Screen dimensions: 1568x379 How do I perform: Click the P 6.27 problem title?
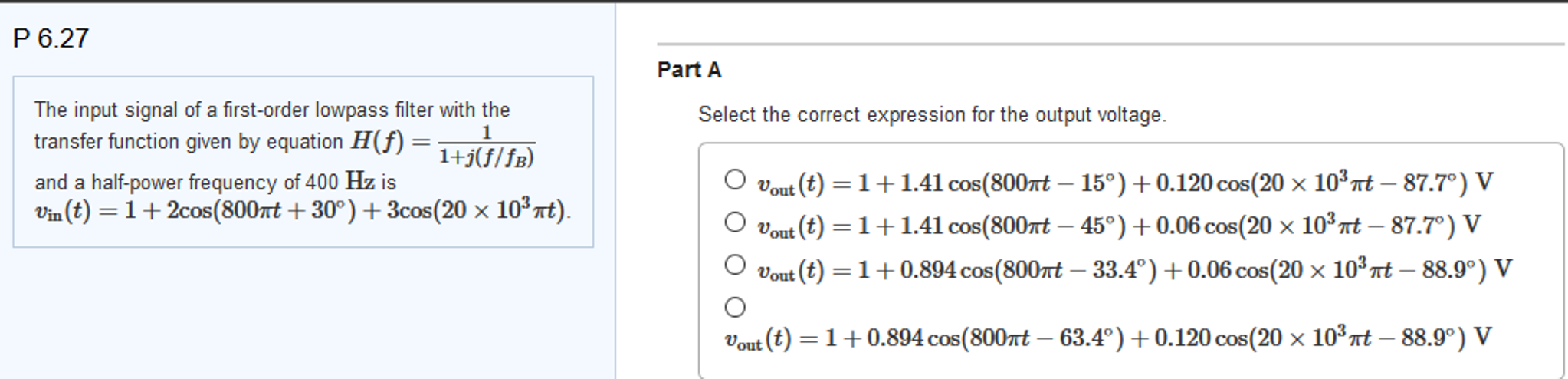[x=51, y=38]
